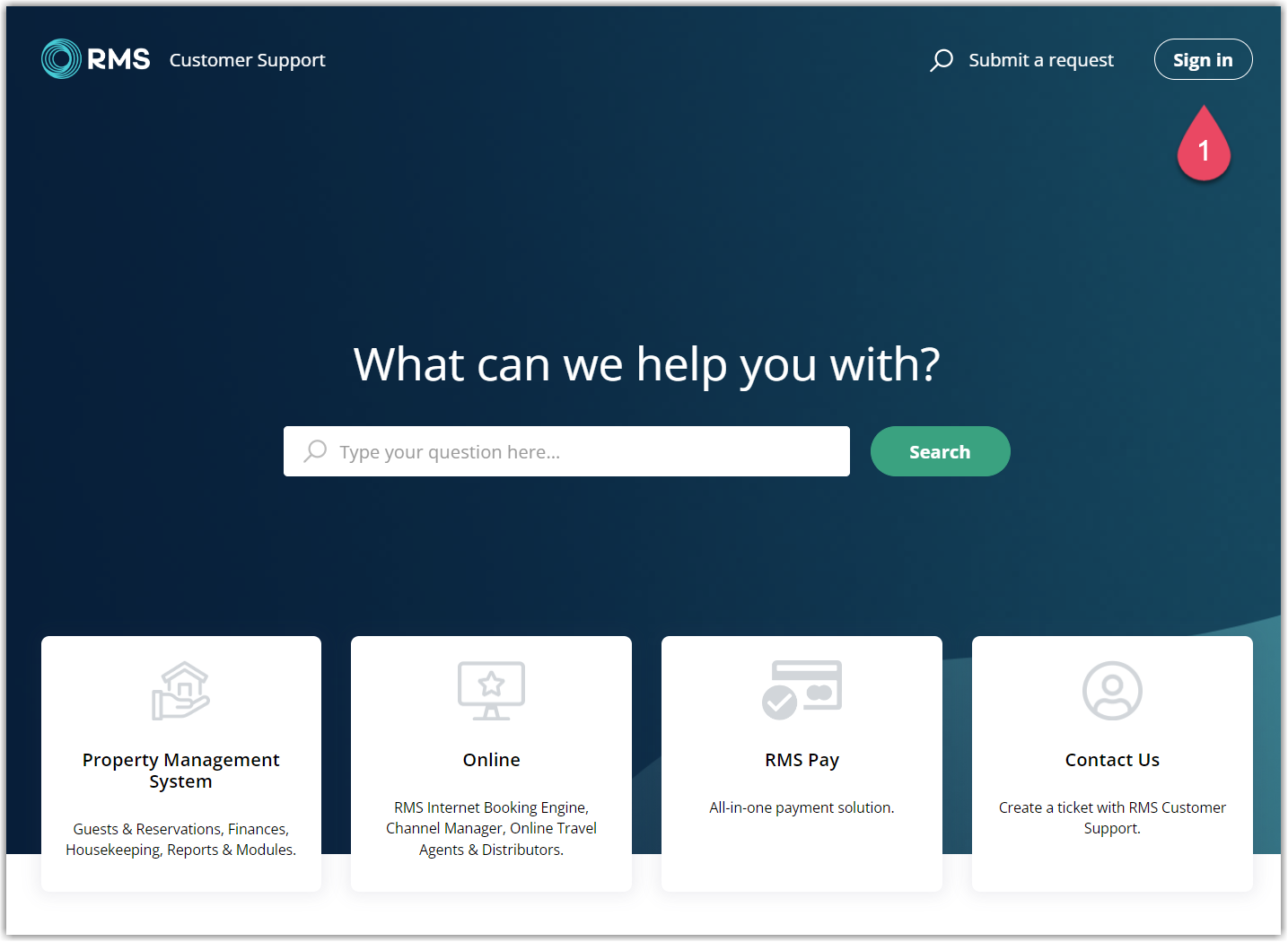Click 'Create a ticket with RMS Customer Support' text
The width and height of the screenshot is (1288, 942).
point(1112,818)
